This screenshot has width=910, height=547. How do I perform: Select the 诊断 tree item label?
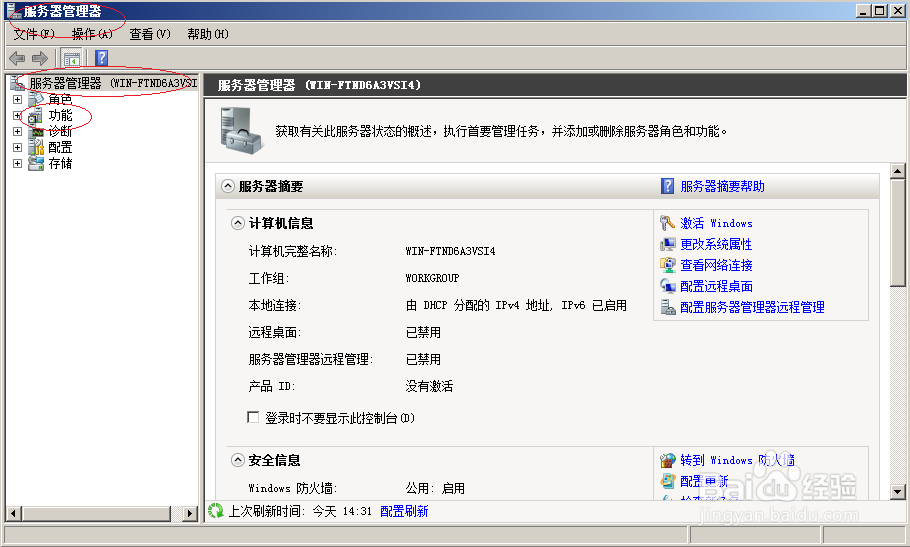pyautogui.click(x=60, y=132)
